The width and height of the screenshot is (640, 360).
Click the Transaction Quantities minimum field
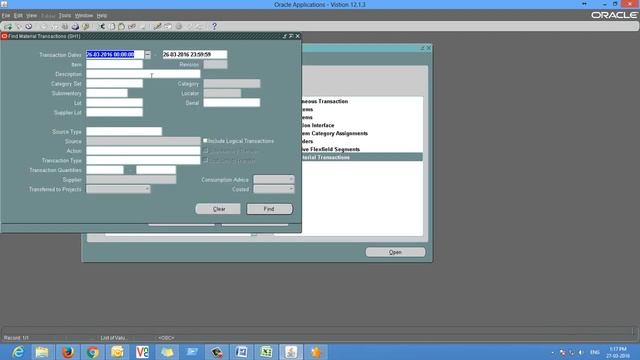point(104,170)
